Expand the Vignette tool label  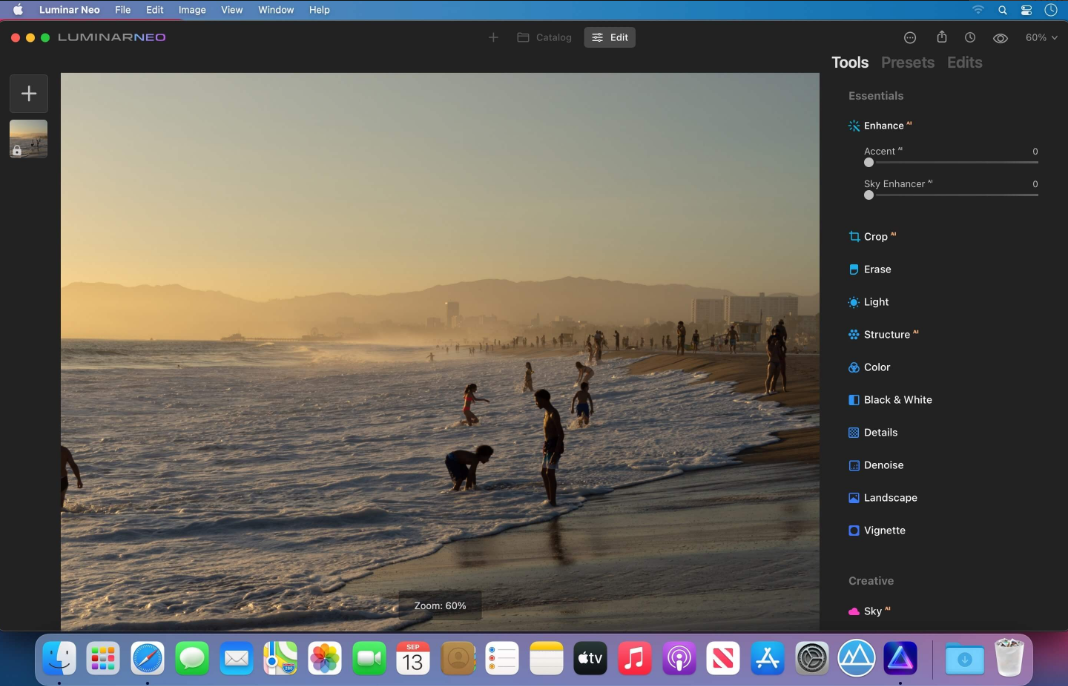(x=884, y=531)
